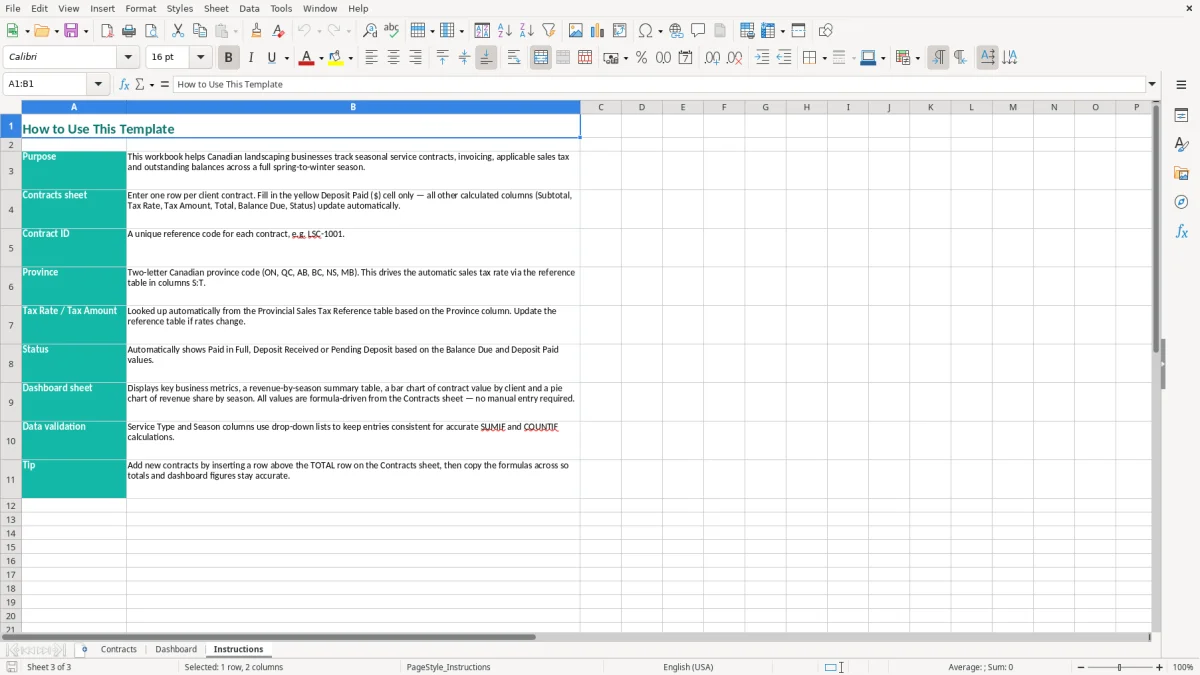Viewport: 1200px width, 675px height.
Task: Switch to the Contracts sheet tab
Action: pyautogui.click(x=118, y=649)
